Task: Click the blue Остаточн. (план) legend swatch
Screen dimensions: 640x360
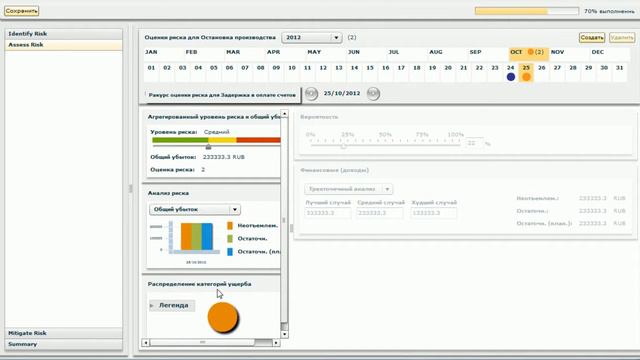Action: [230, 252]
